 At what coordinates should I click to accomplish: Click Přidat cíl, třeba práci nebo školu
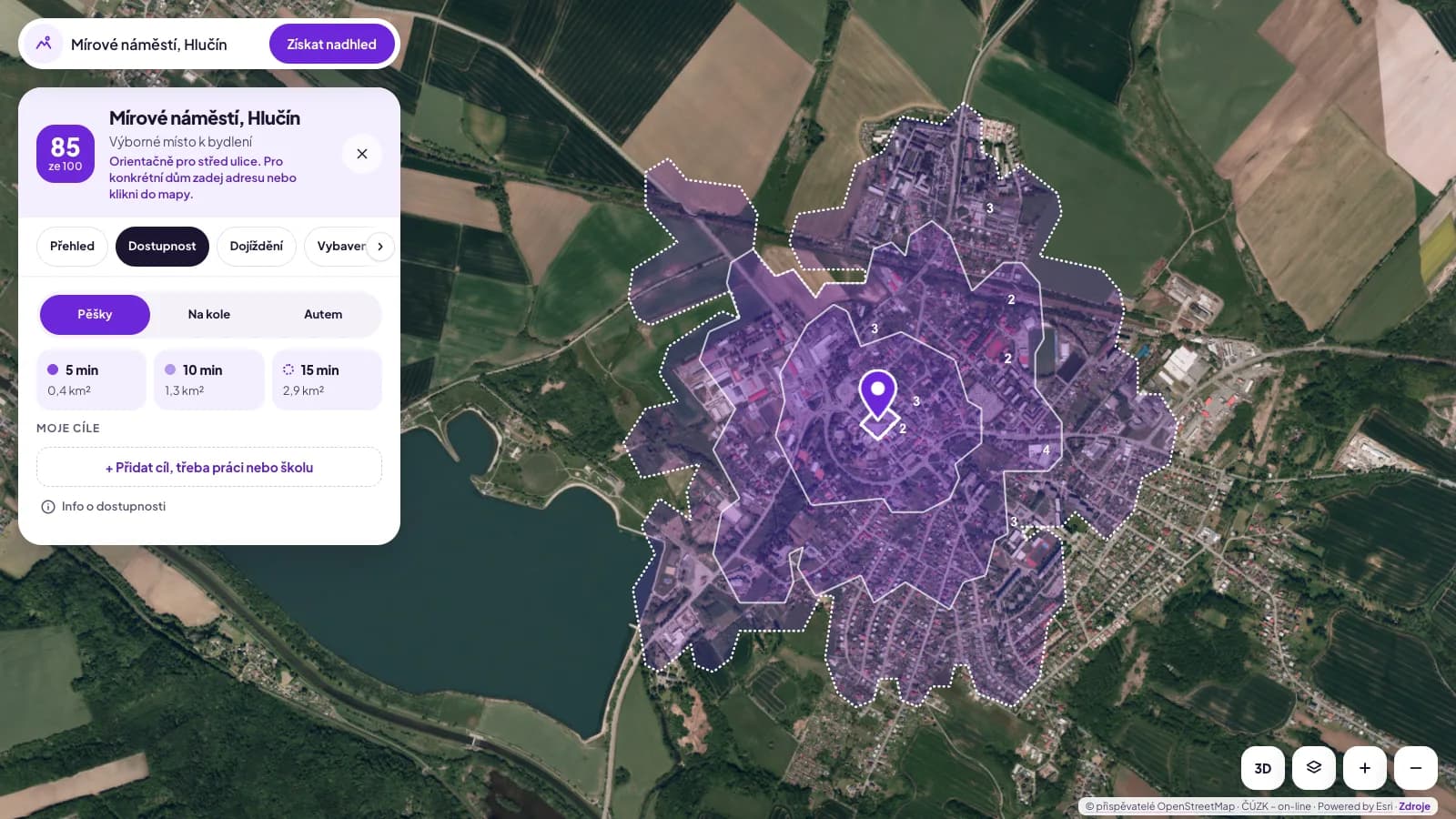(x=209, y=467)
